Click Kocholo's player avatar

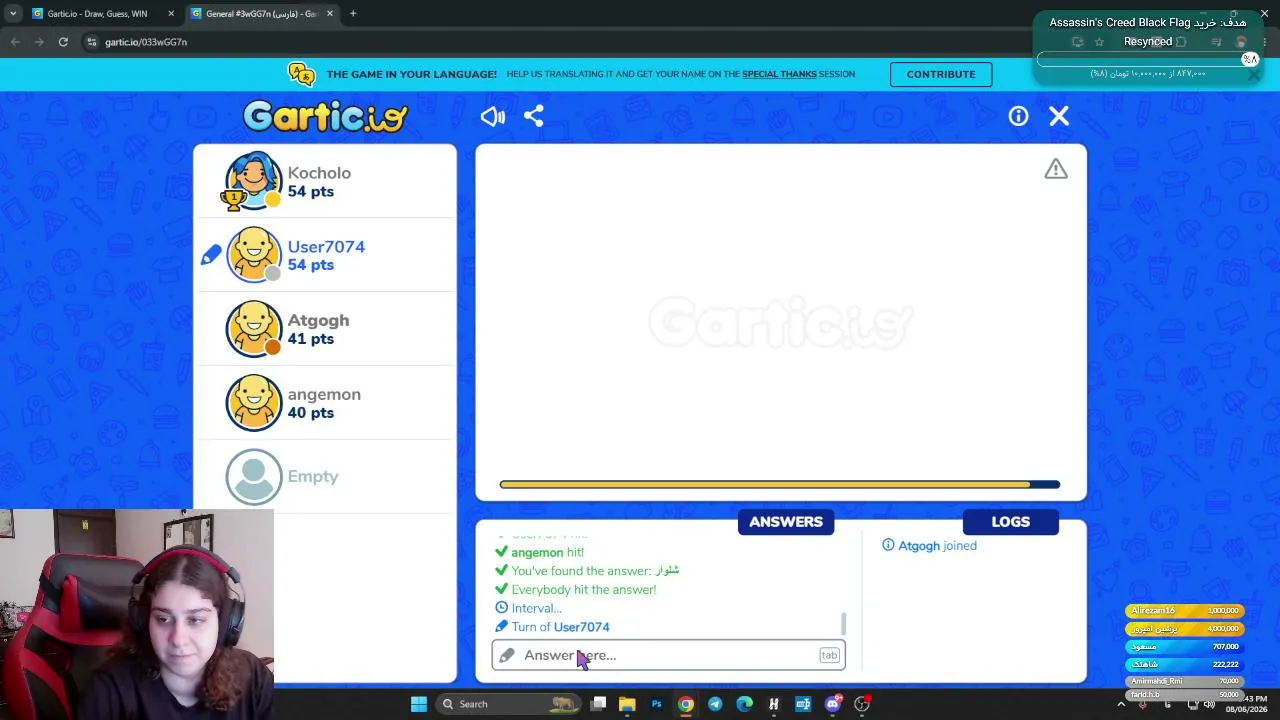pyautogui.click(x=253, y=180)
